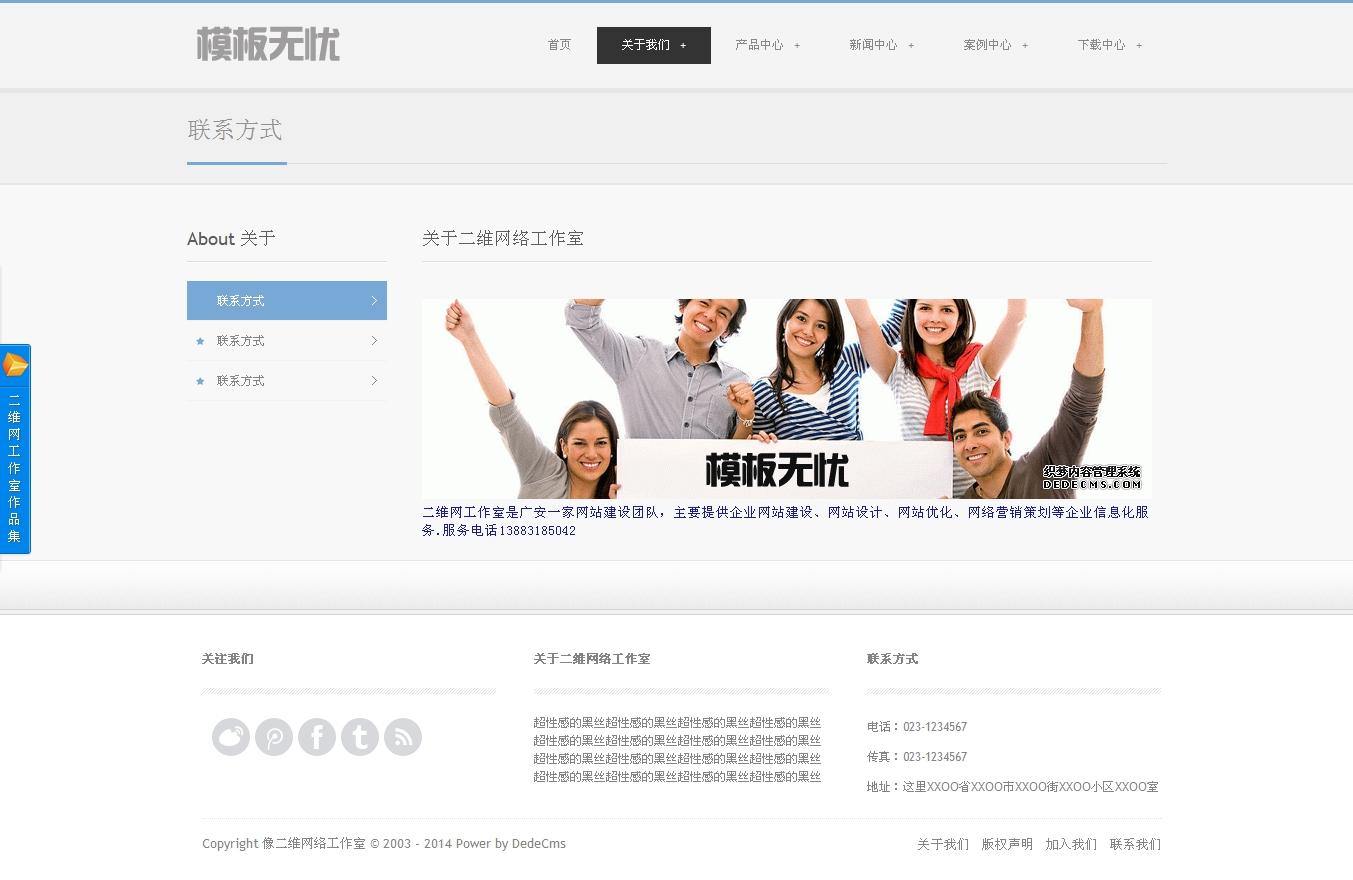Select the active 关于我们 nav item
The width and height of the screenshot is (1353, 880).
(x=653, y=45)
